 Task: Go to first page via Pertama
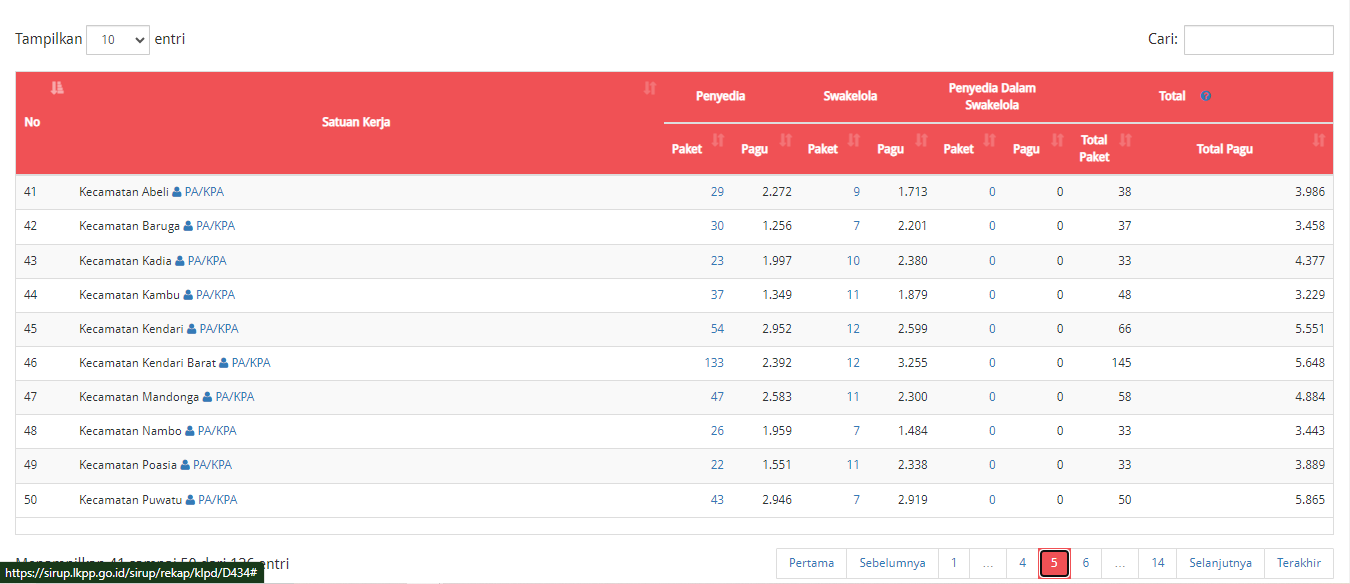click(811, 563)
